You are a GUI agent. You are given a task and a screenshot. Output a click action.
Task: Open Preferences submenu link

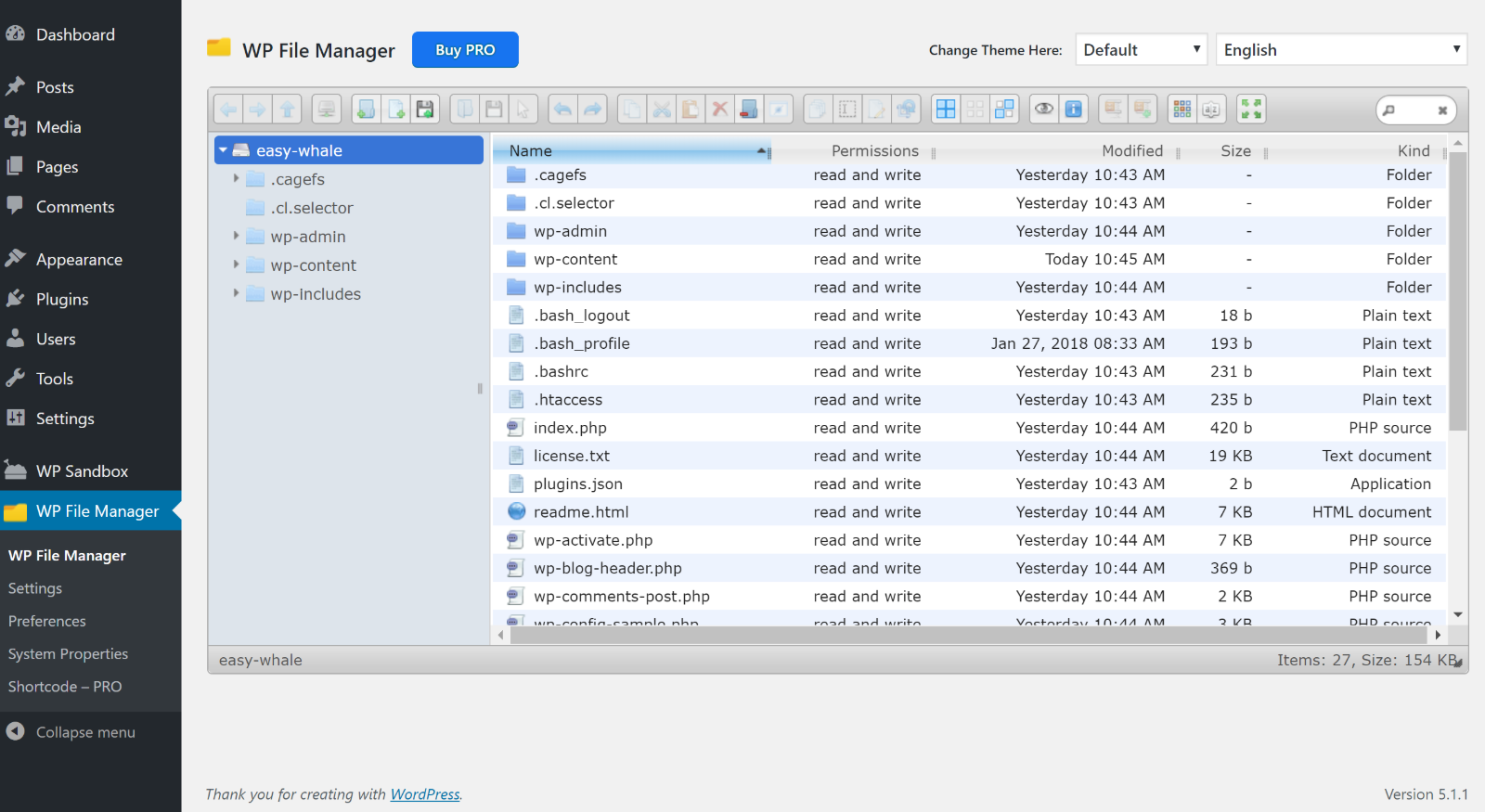click(x=47, y=621)
